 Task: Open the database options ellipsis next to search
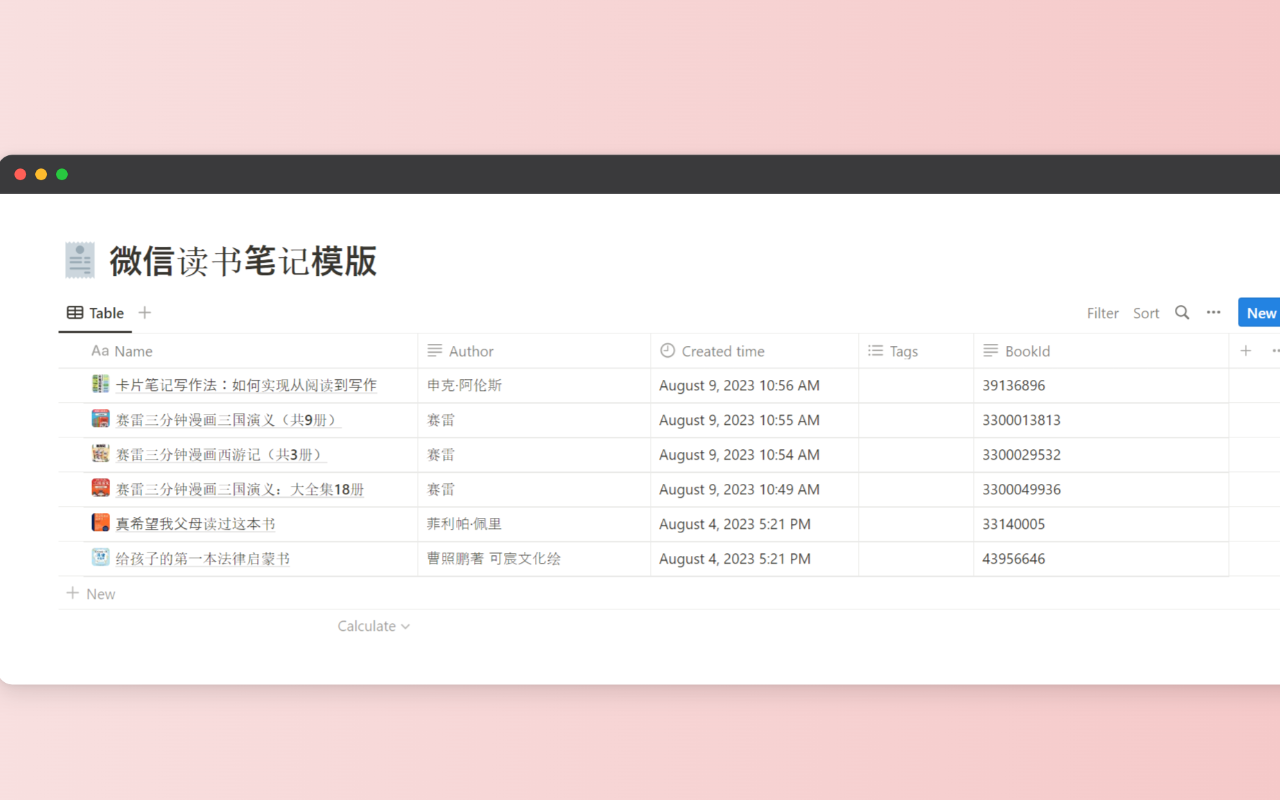click(x=1213, y=313)
